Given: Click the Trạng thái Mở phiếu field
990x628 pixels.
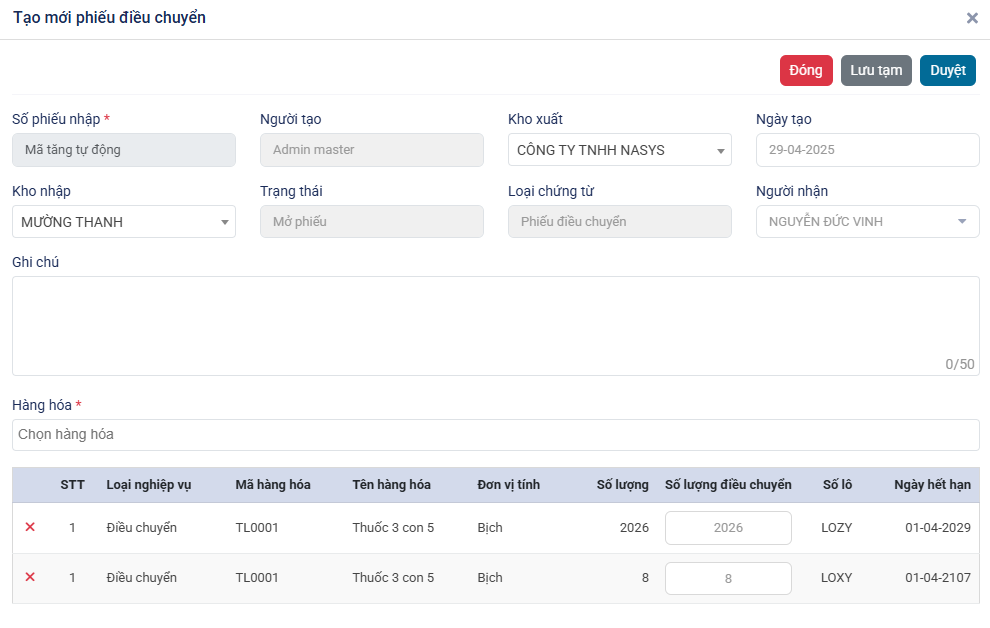Looking at the screenshot, I should (372, 222).
